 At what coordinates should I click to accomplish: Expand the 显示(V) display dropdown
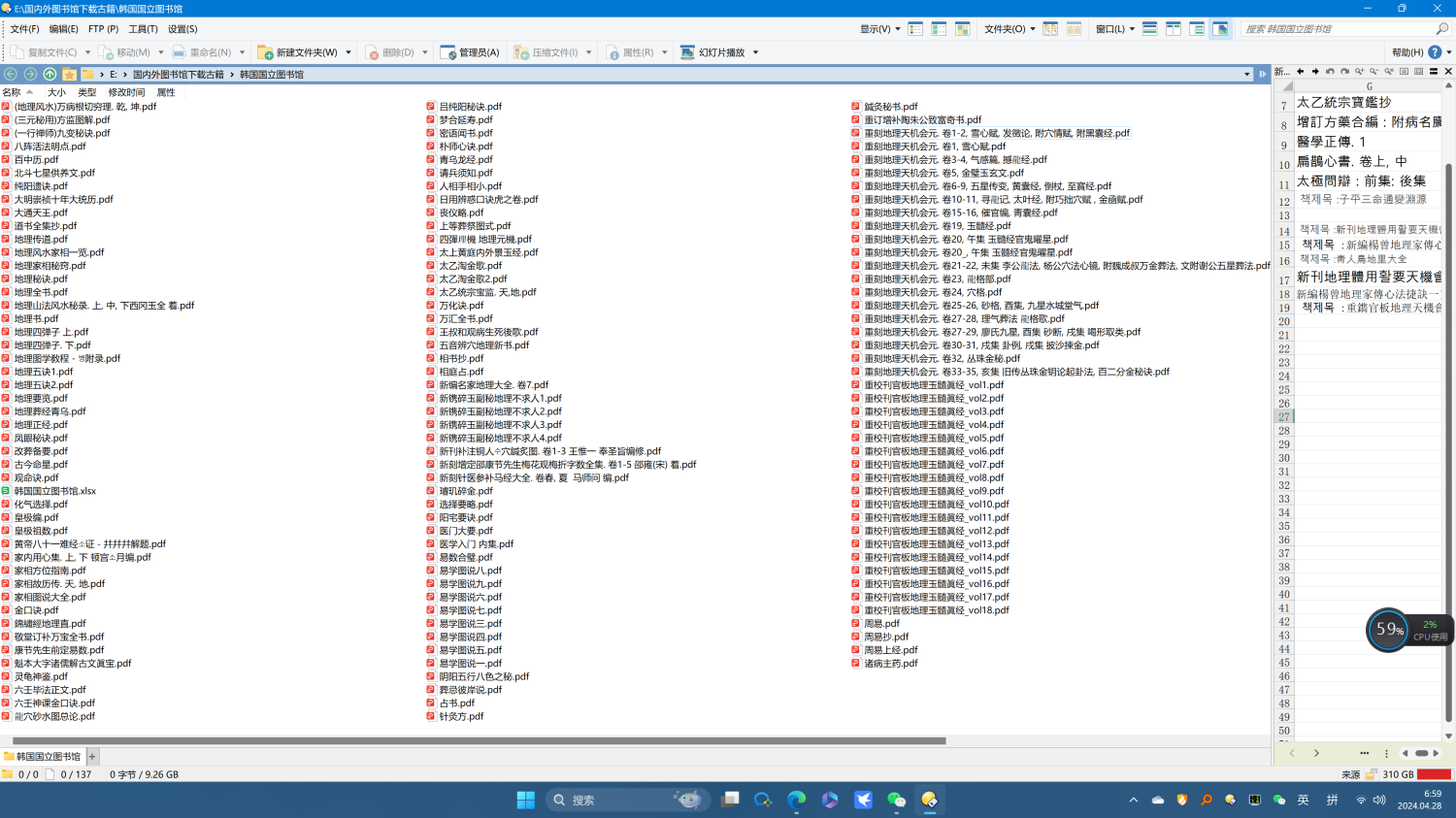pos(879,29)
